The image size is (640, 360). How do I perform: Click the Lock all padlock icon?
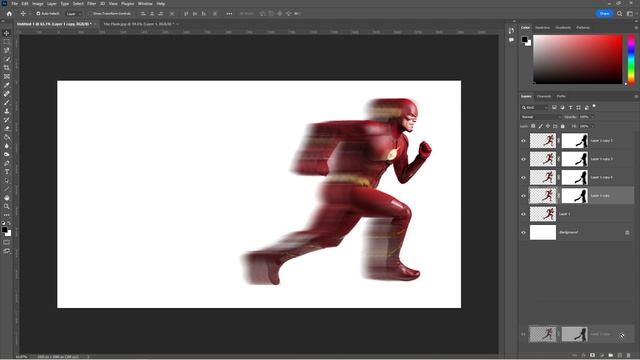(x=563, y=126)
